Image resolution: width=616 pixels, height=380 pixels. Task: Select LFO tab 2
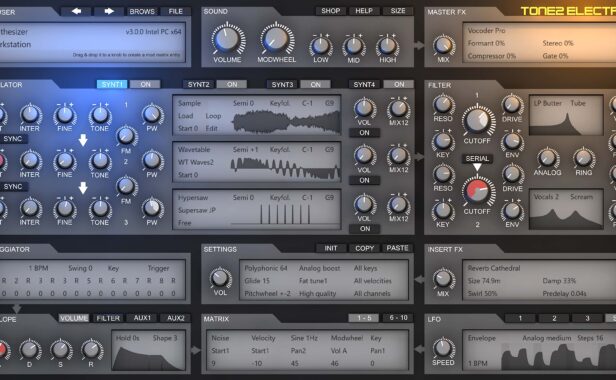pyautogui.click(x=554, y=318)
